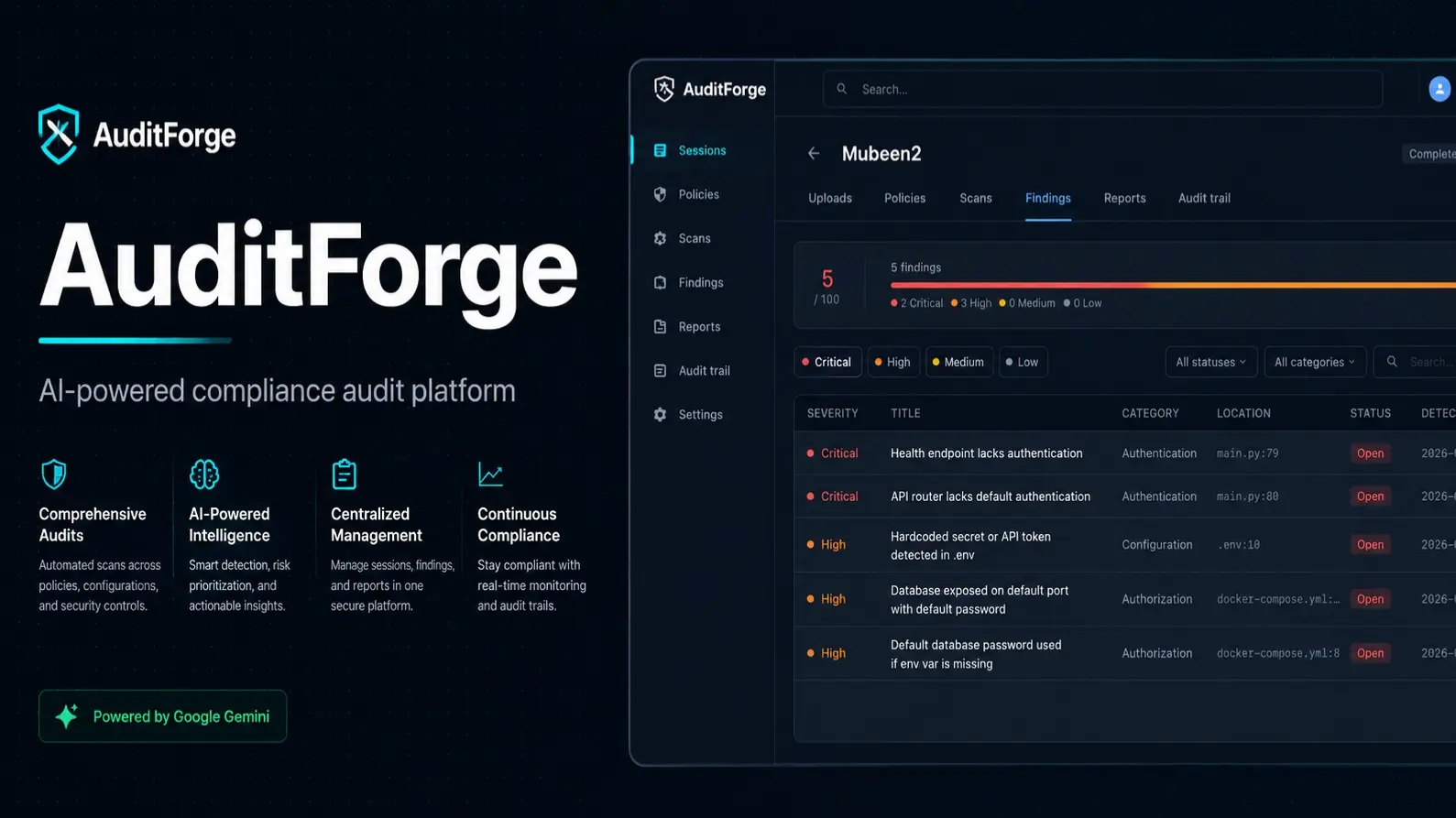1456x818 pixels.
Task: Click the Centralized Management clipboard icon
Action: [345, 474]
